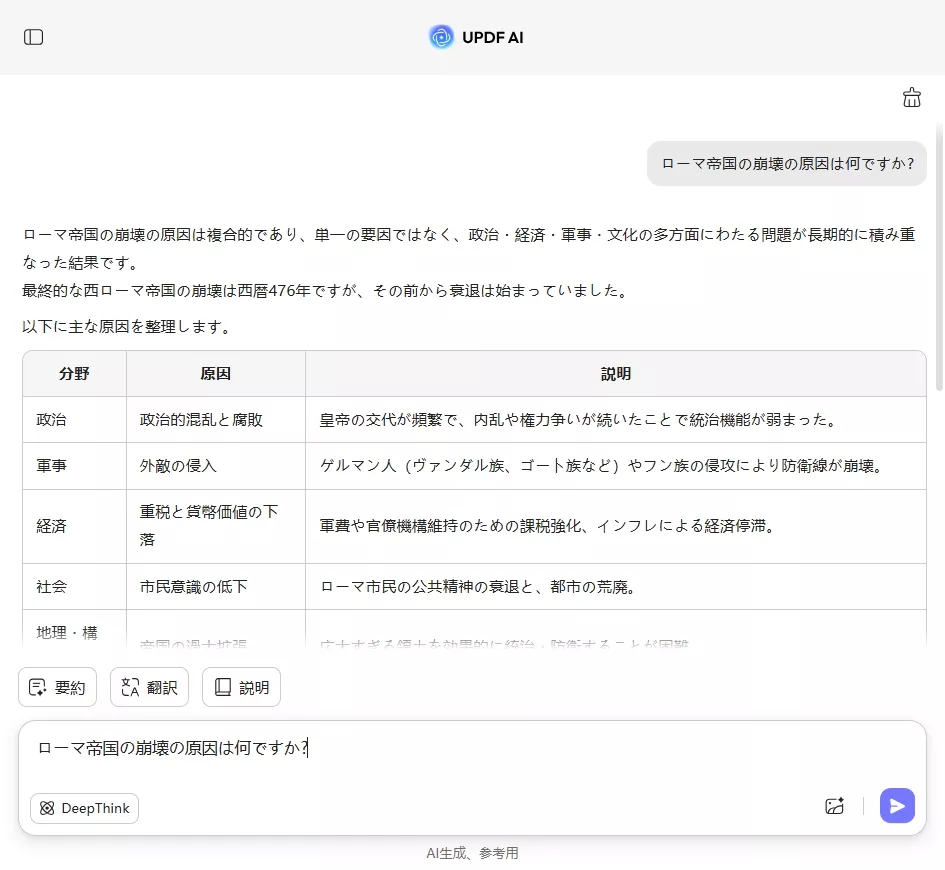Click the 要約 summarize button

point(57,687)
